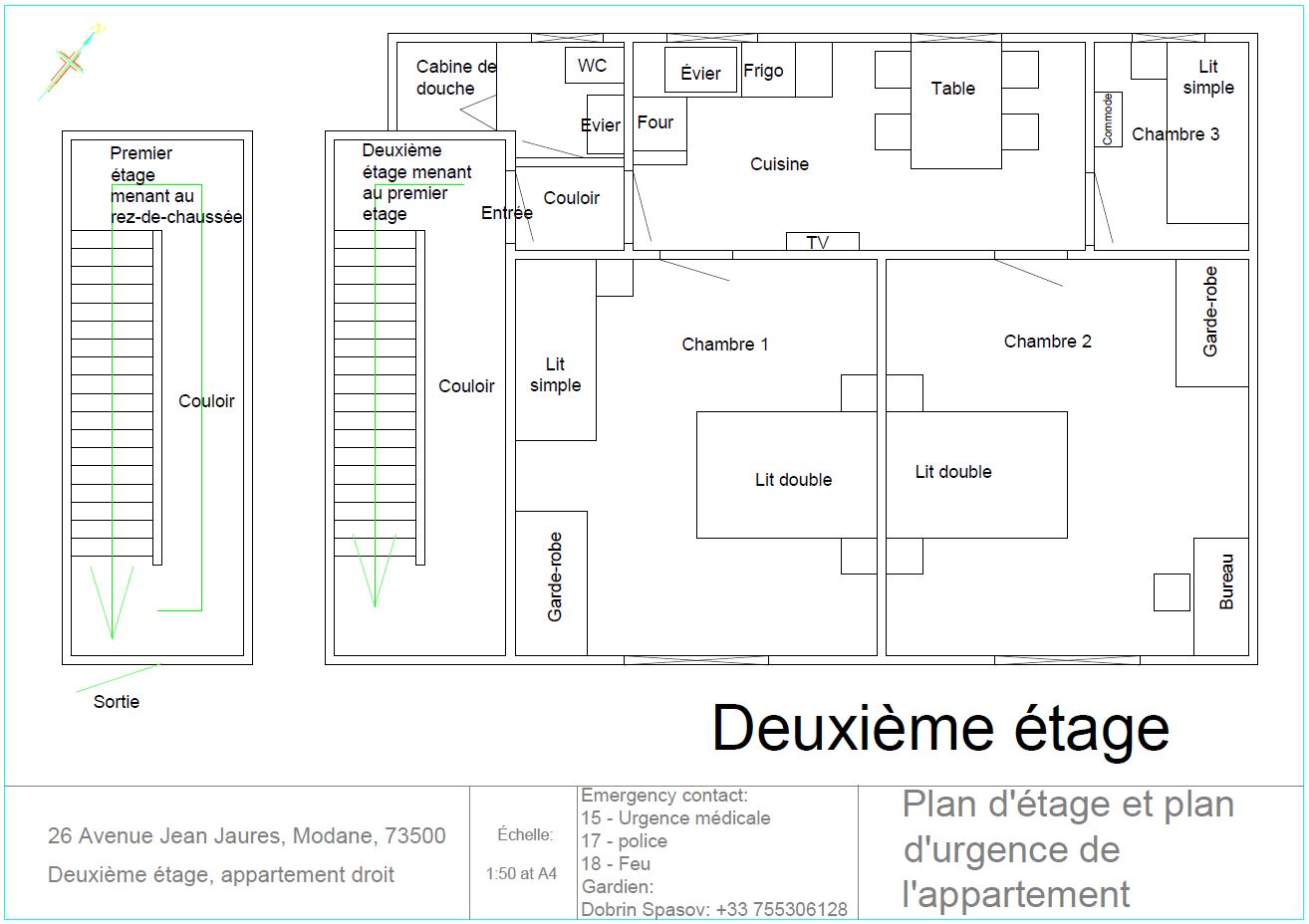The image size is (1309, 924).
Task: Select the 'Emergency contact:' heading
Action: tap(664, 796)
